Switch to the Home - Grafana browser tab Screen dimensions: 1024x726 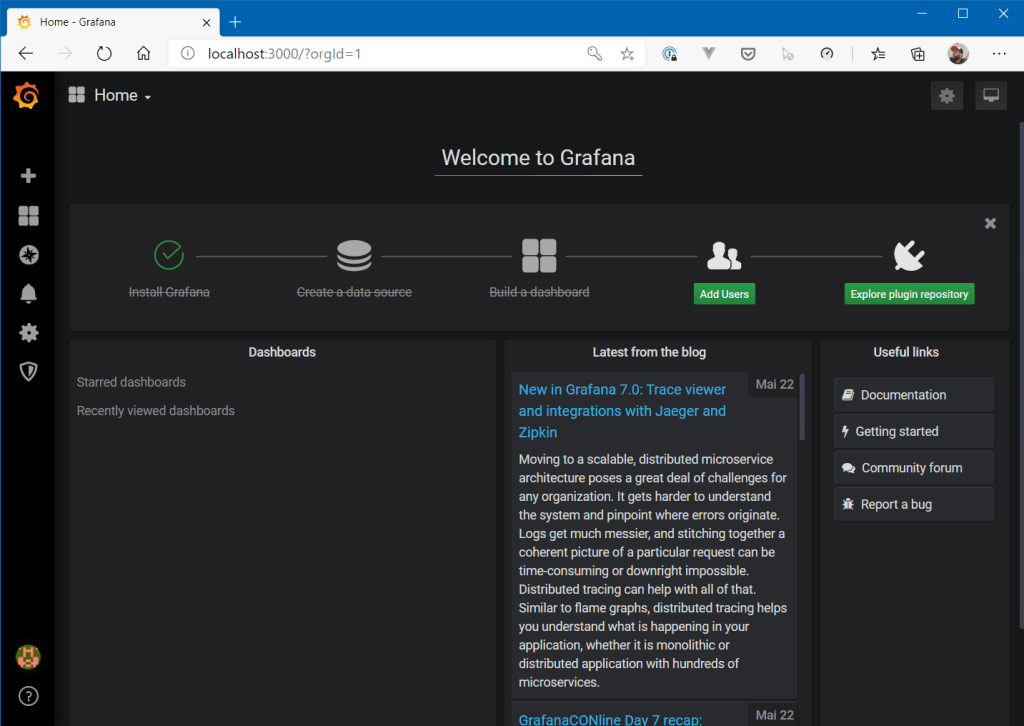click(x=100, y=21)
